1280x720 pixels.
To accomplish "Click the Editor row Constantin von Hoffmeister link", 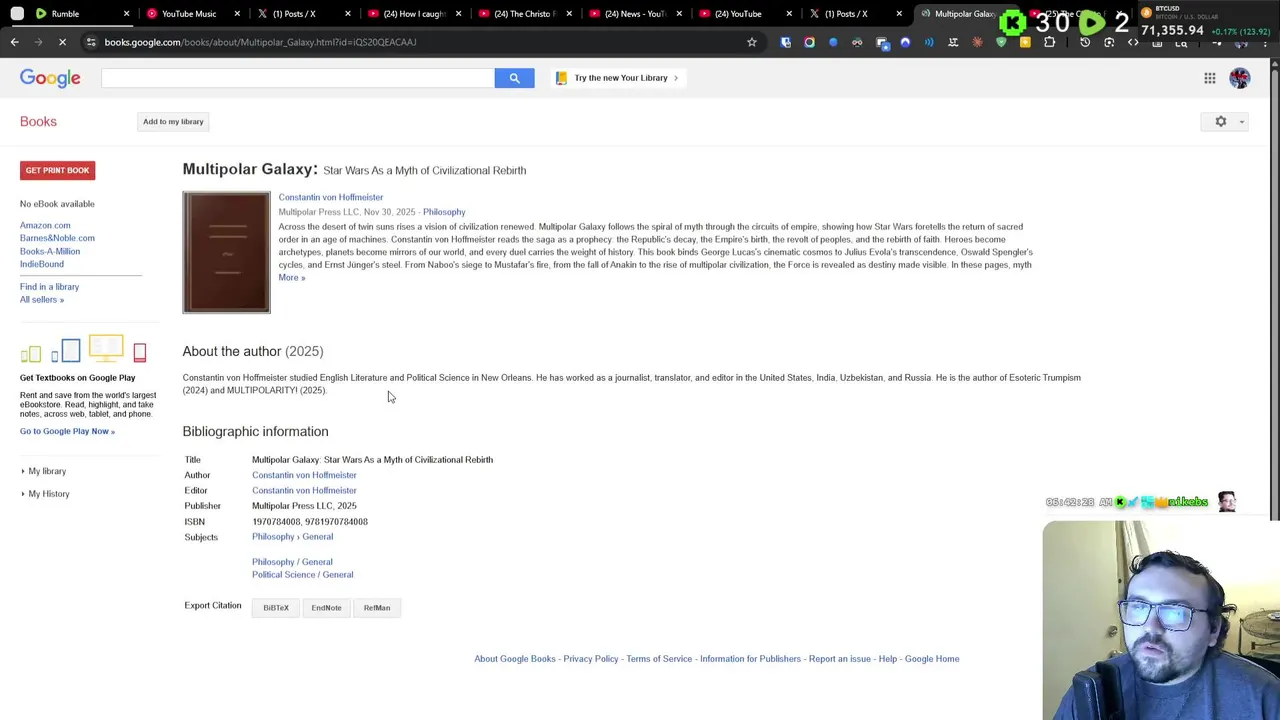I will pyautogui.click(x=304, y=491).
